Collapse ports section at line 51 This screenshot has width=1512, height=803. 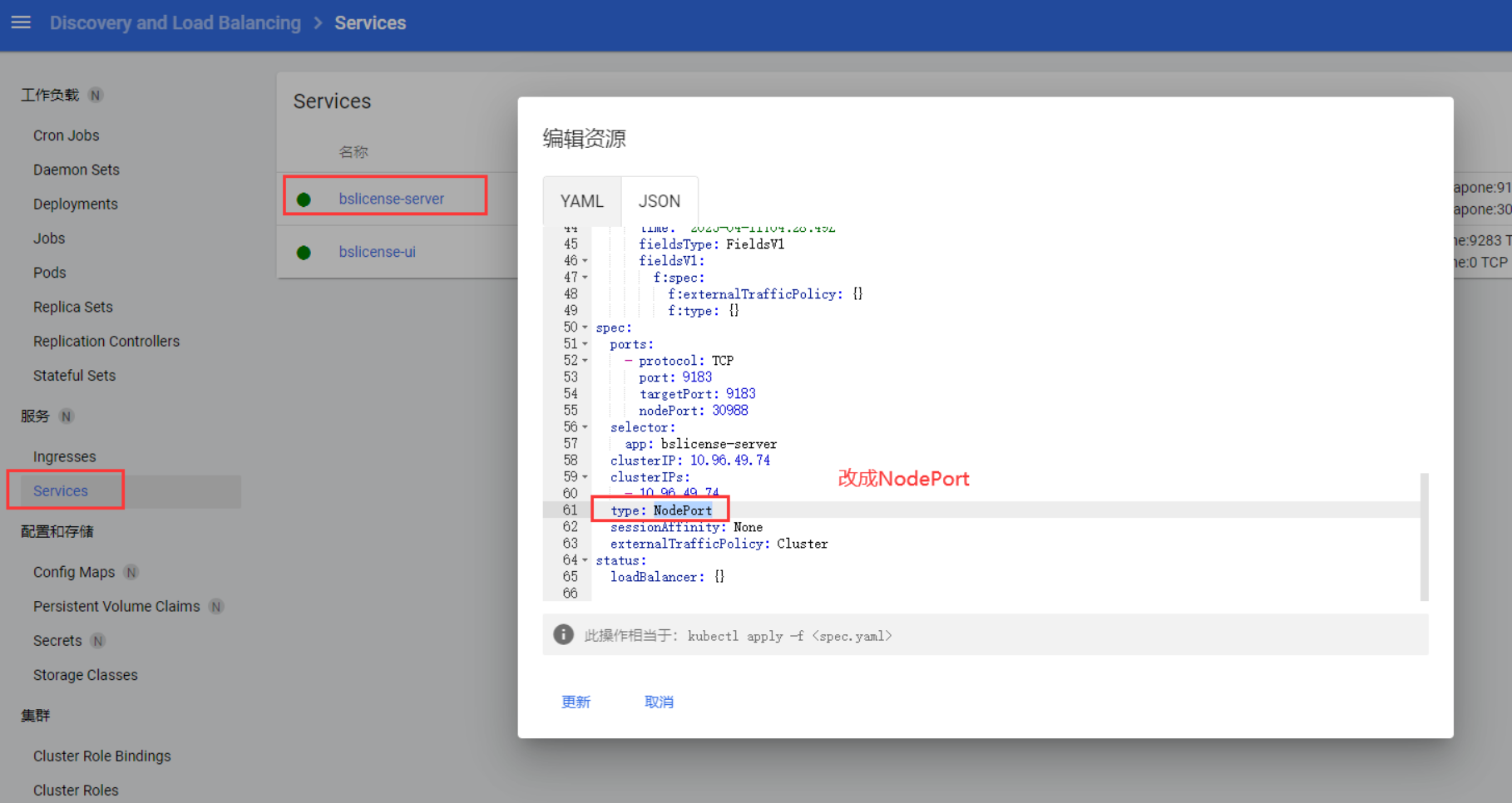pos(585,344)
